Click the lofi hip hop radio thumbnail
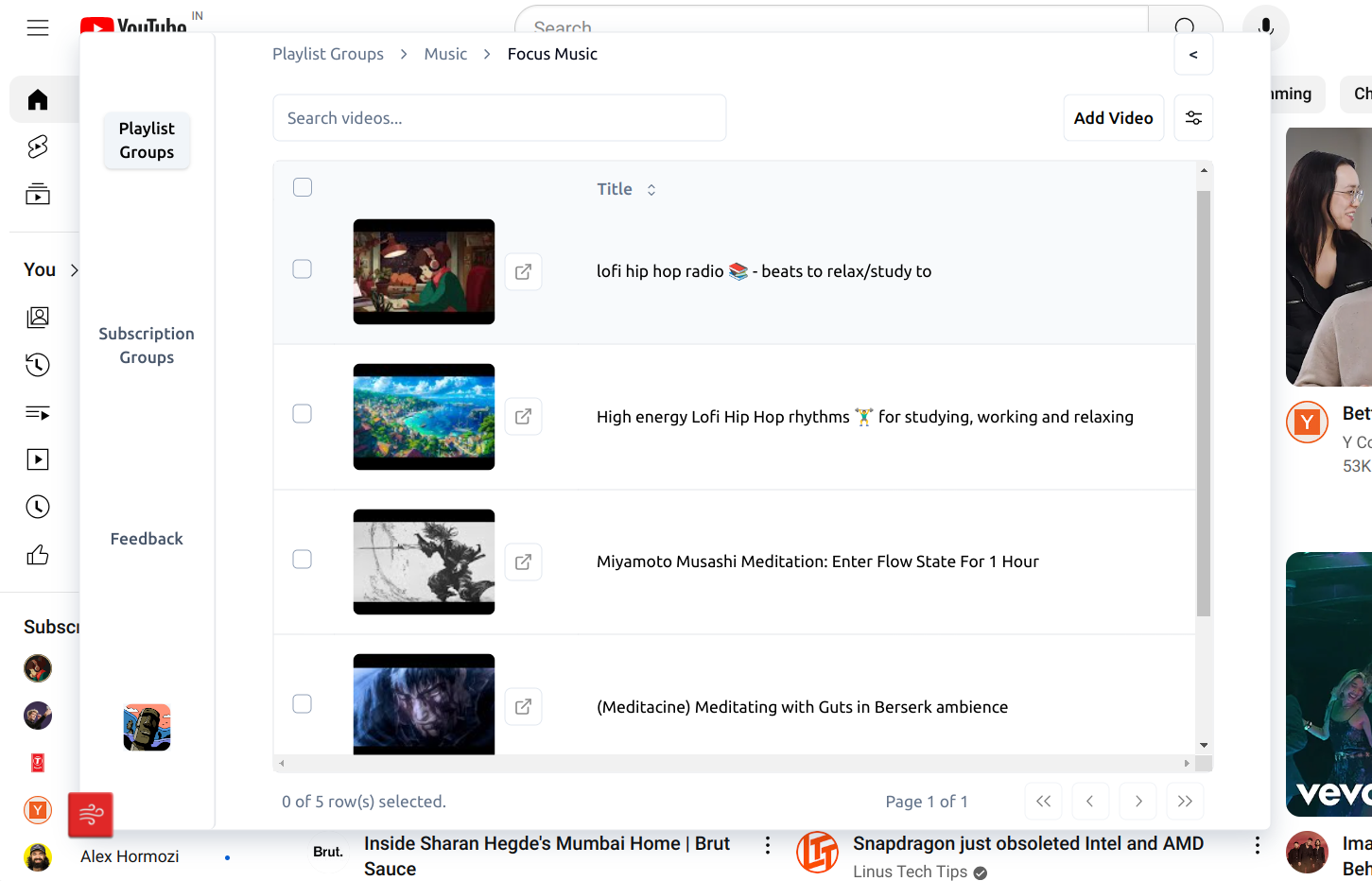Image resolution: width=1372 pixels, height=881 pixels. (x=424, y=272)
